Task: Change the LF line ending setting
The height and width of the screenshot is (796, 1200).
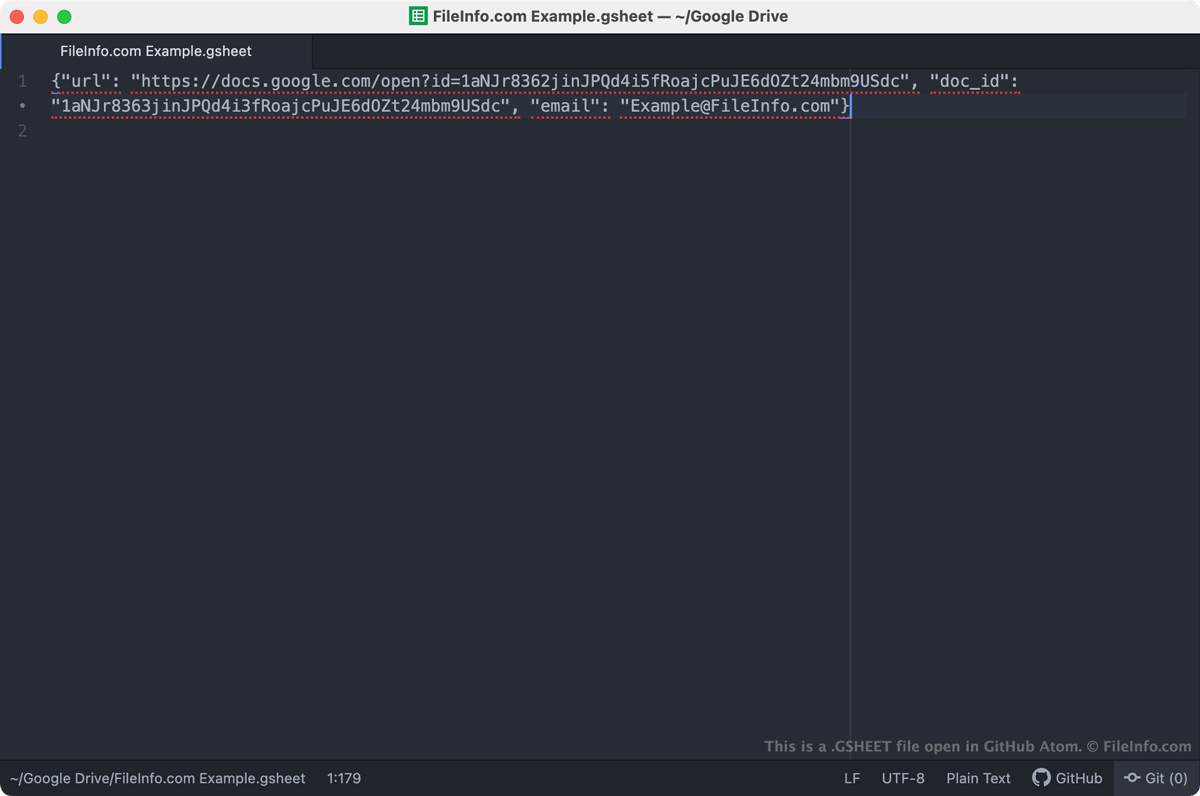Action: pyautogui.click(x=851, y=778)
